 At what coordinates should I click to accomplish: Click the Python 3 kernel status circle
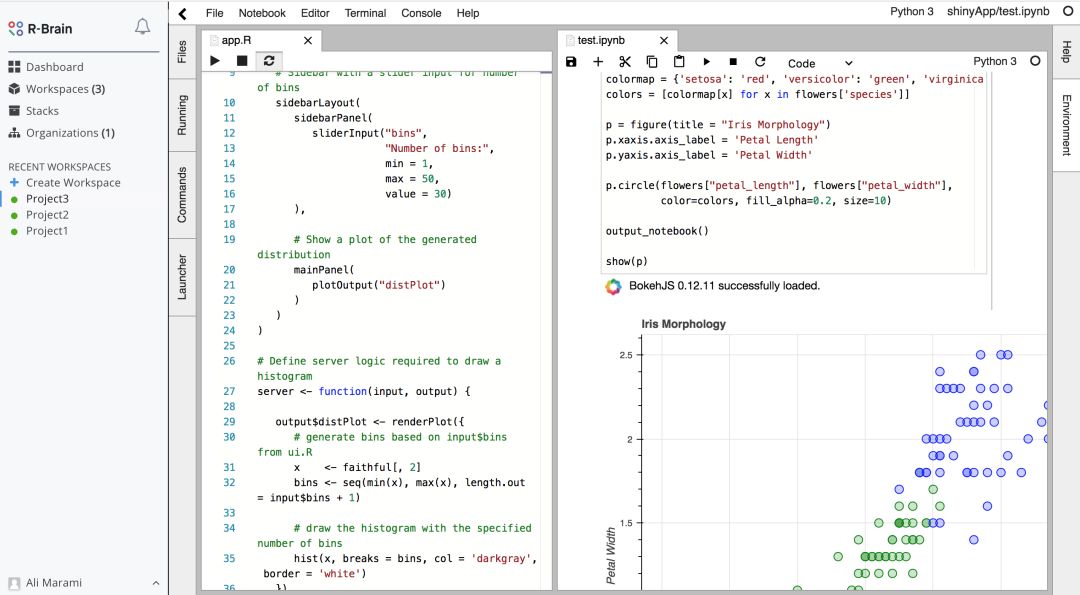click(x=1035, y=61)
